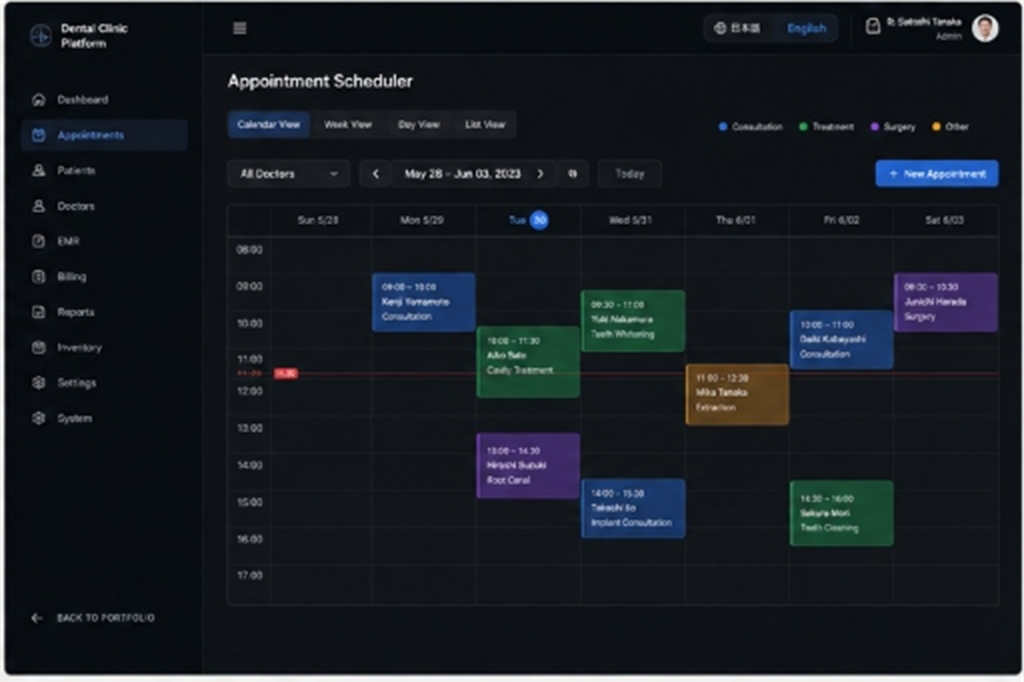Open the Settings gear icon in the sidebar
The height and width of the screenshot is (682, 1024).
pyautogui.click(x=39, y=382)
